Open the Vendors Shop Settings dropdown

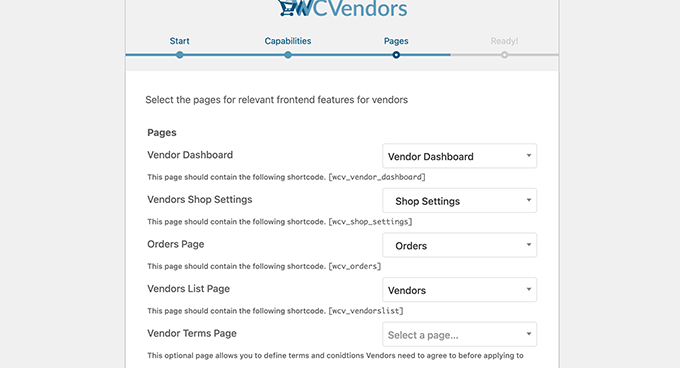[x=460, y=201]
